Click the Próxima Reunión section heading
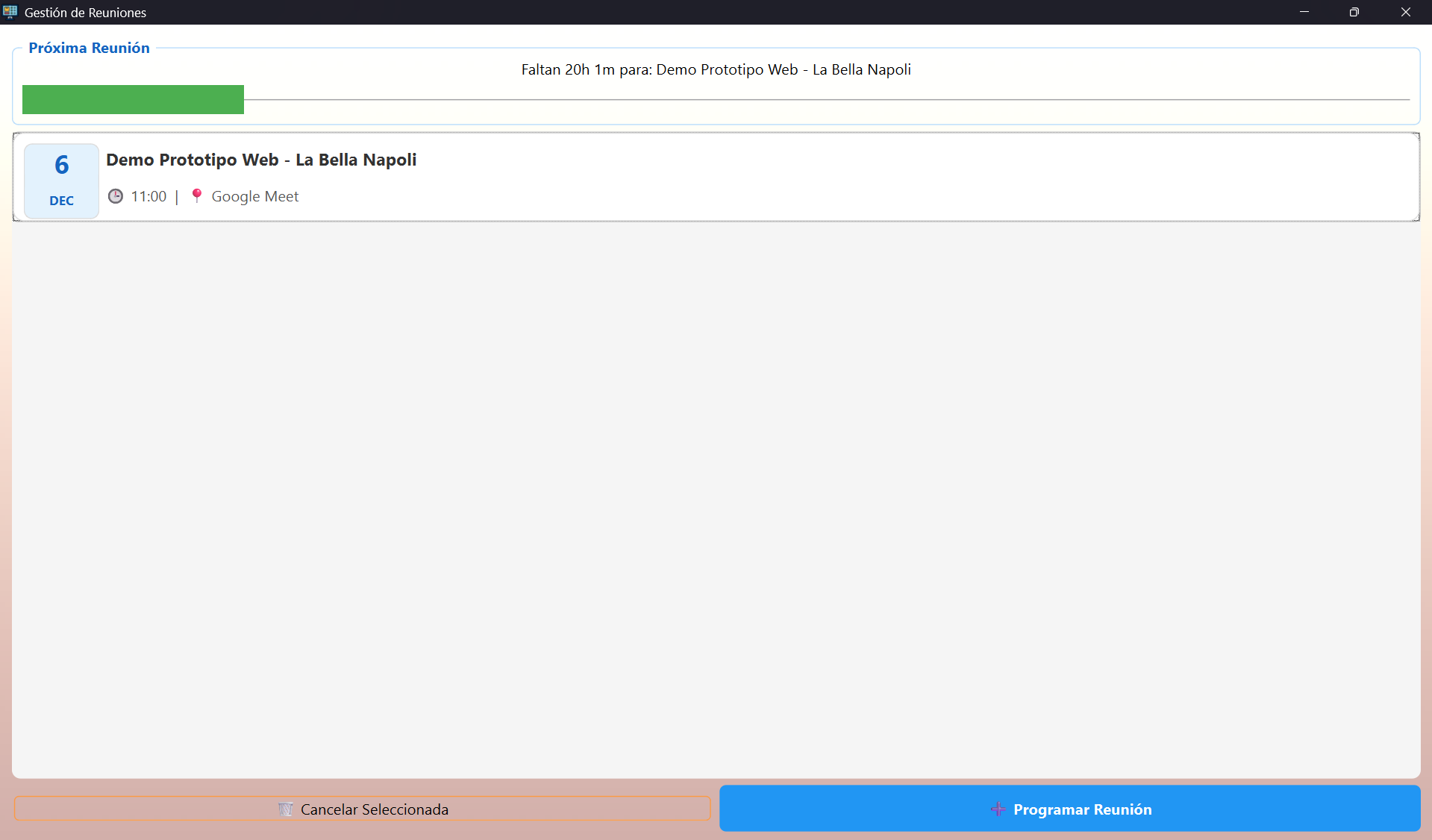 (x=89, y=48)
